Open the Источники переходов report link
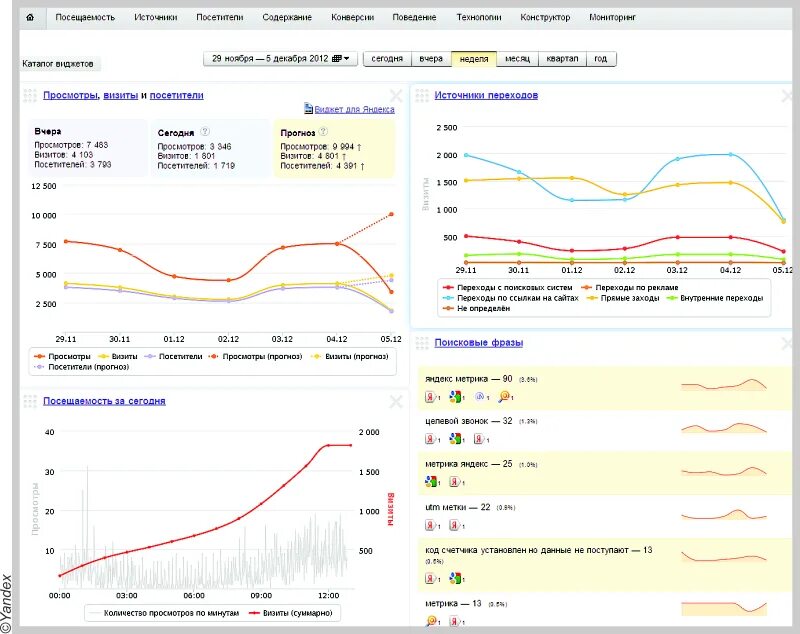The height and width of the screenshot is (634, 800). [486, 95]
